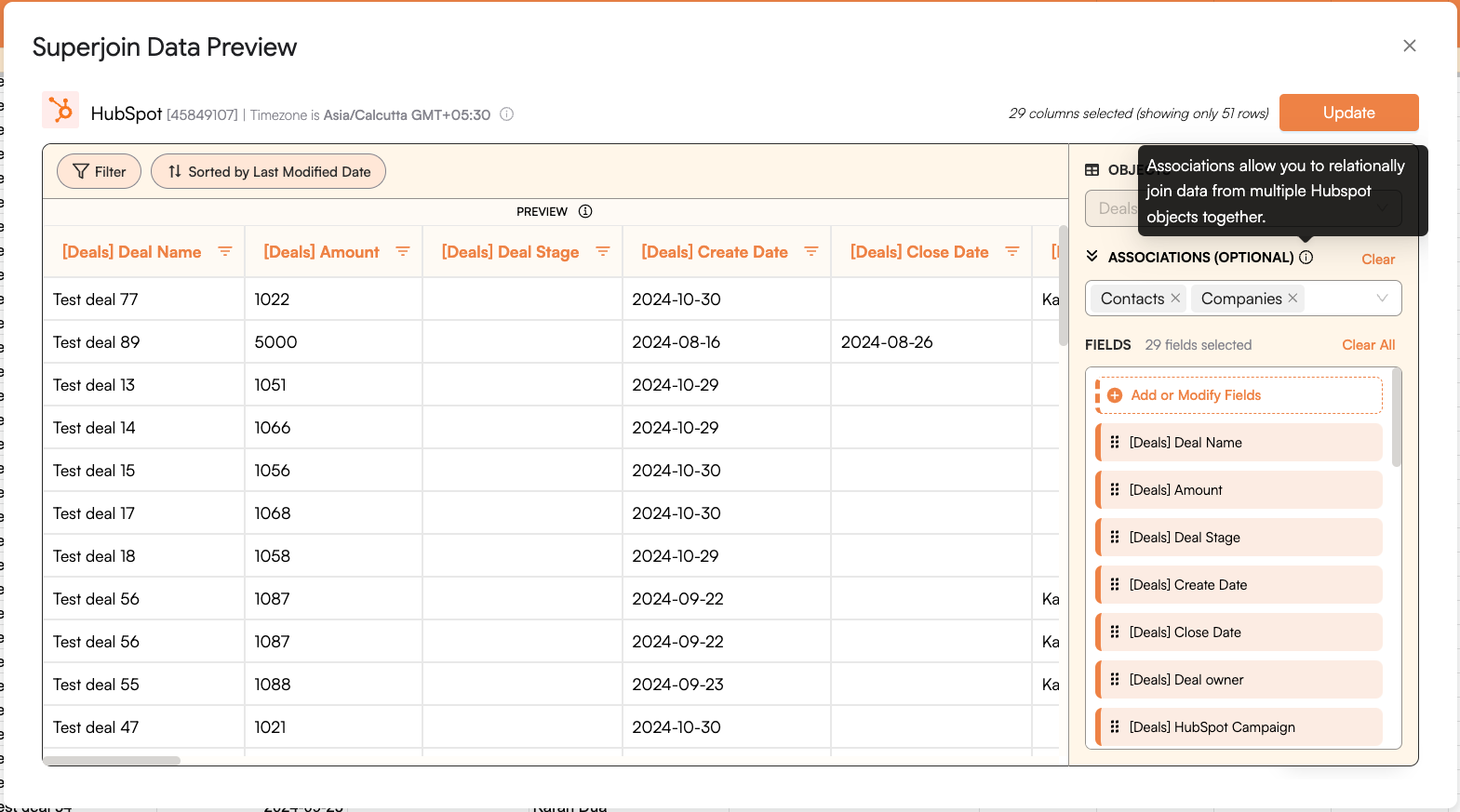Select the [Deals] HubSpot Campaign field item
Viewport: 1460px width, 812px height.
point(1239,726)
